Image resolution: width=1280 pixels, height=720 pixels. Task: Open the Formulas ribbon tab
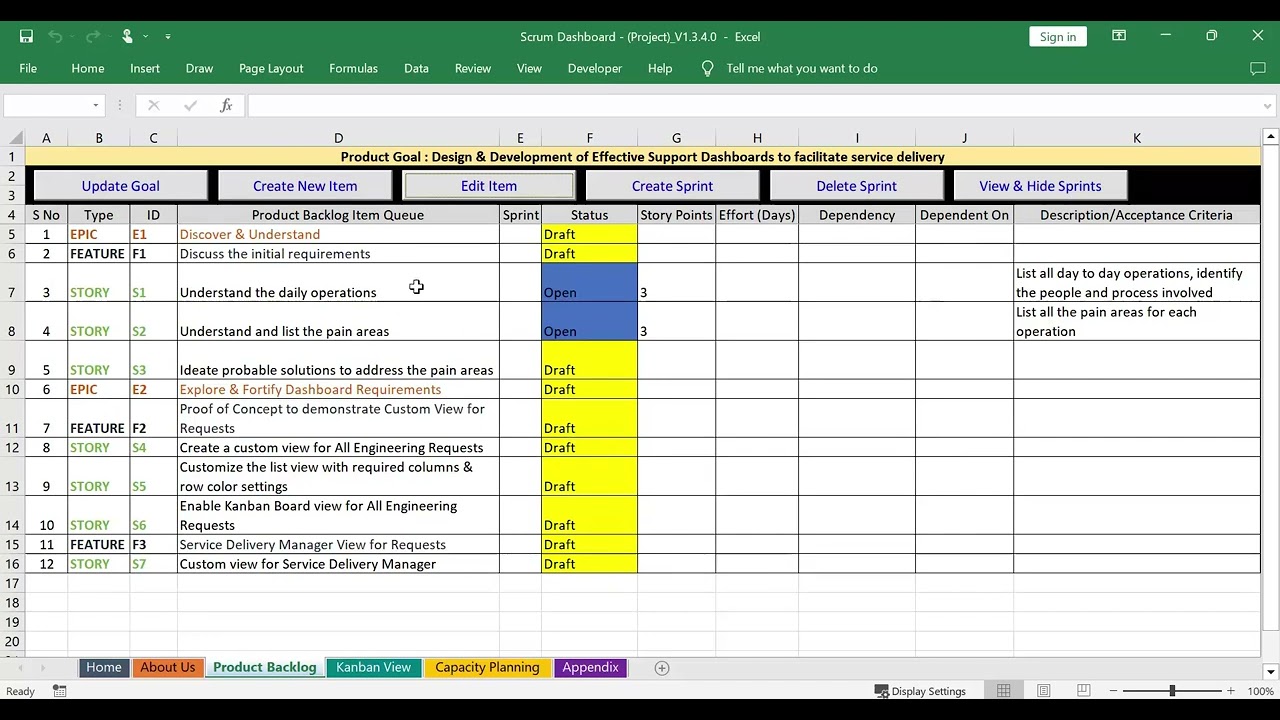point(353,68)
